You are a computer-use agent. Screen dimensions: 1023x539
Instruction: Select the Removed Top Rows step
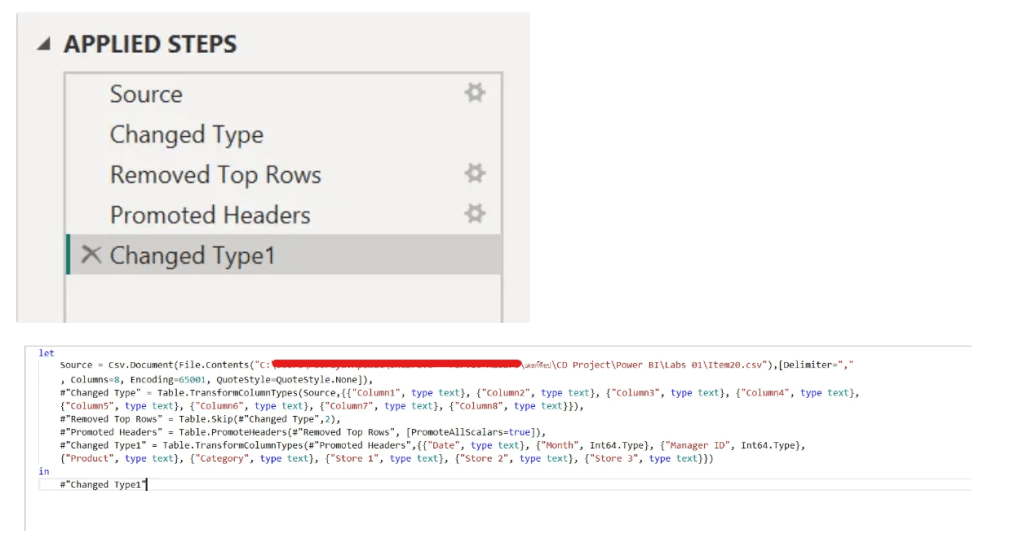(x=215, y=175)
